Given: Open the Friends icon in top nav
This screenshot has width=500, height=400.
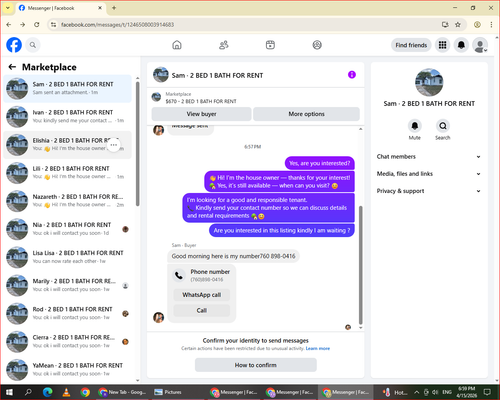Looking at the screenshot, I should coord(224,45).
